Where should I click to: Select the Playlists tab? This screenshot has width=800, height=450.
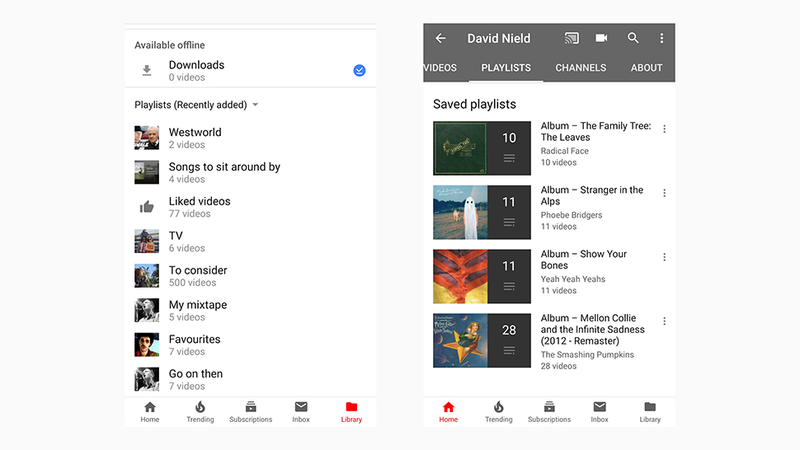coord(506,68)
